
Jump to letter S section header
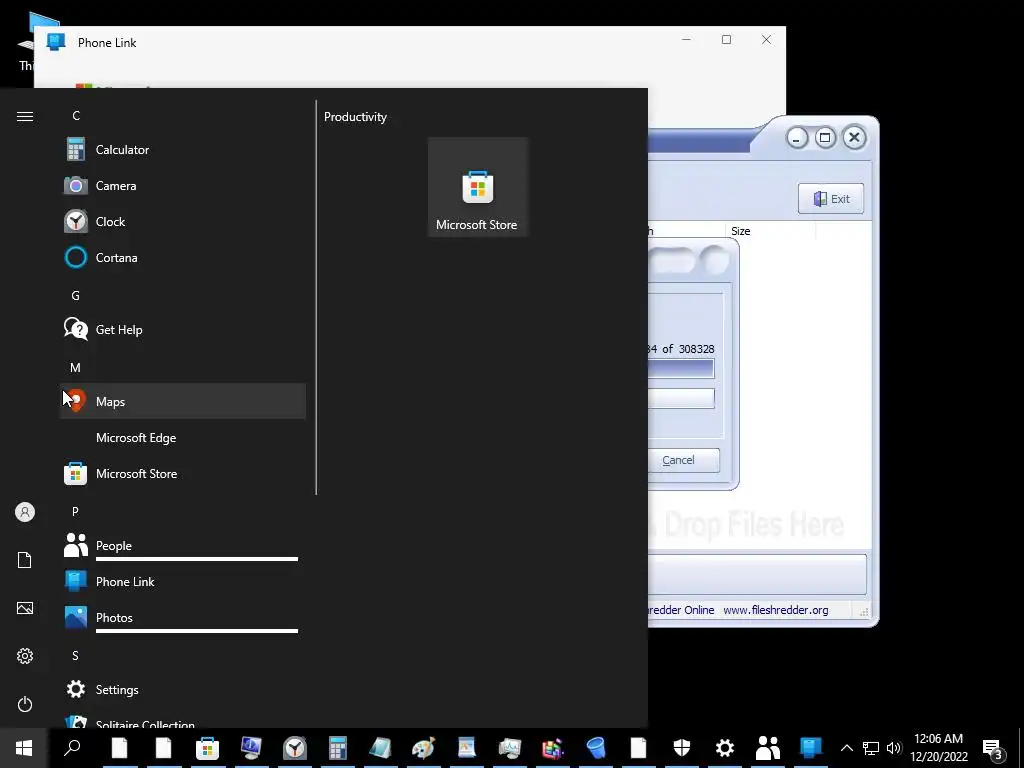[75, 655]
